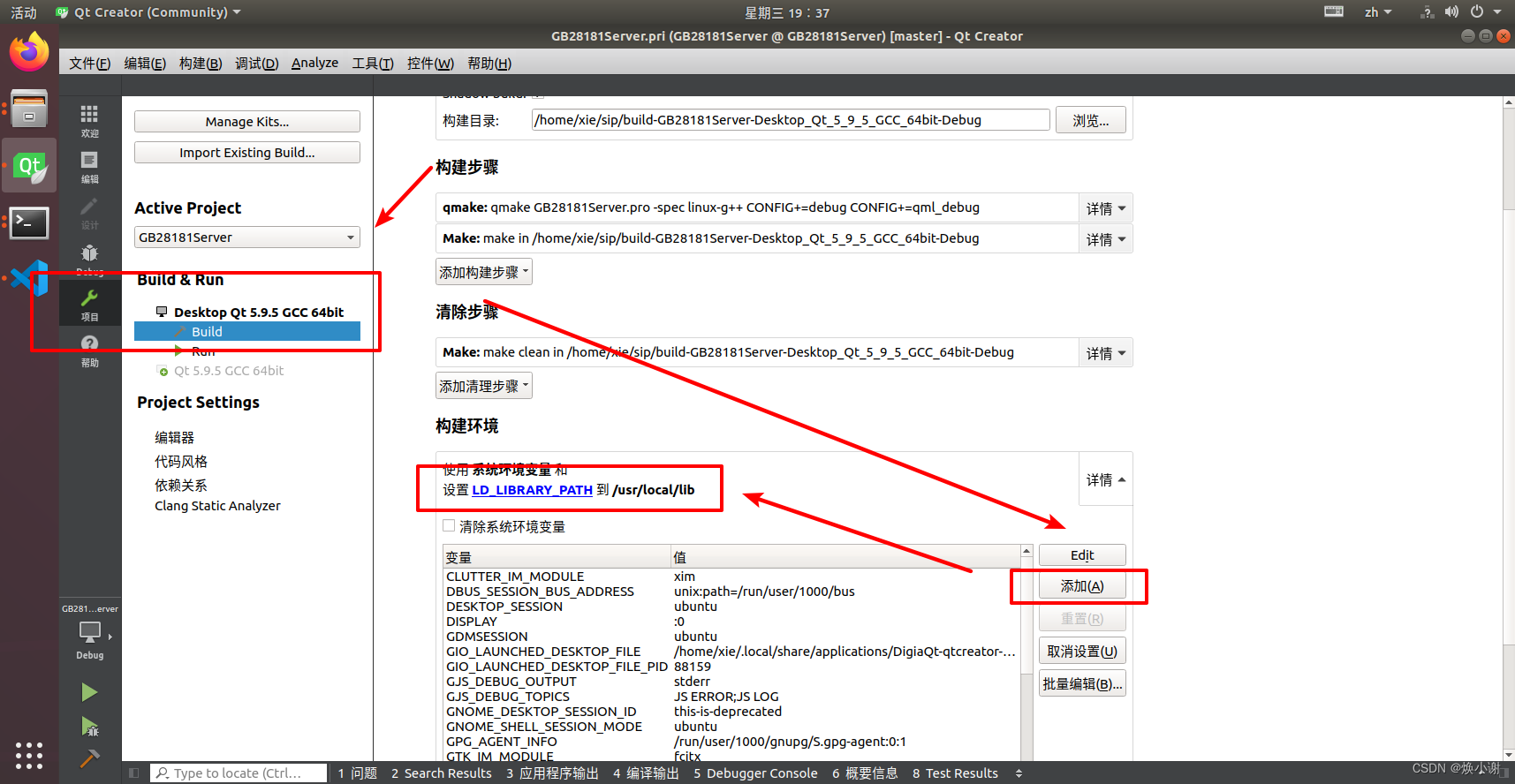Viewport: 1515px width, 784px height.
Task: Open the zh input language menu
Action: coord(1377,11)
